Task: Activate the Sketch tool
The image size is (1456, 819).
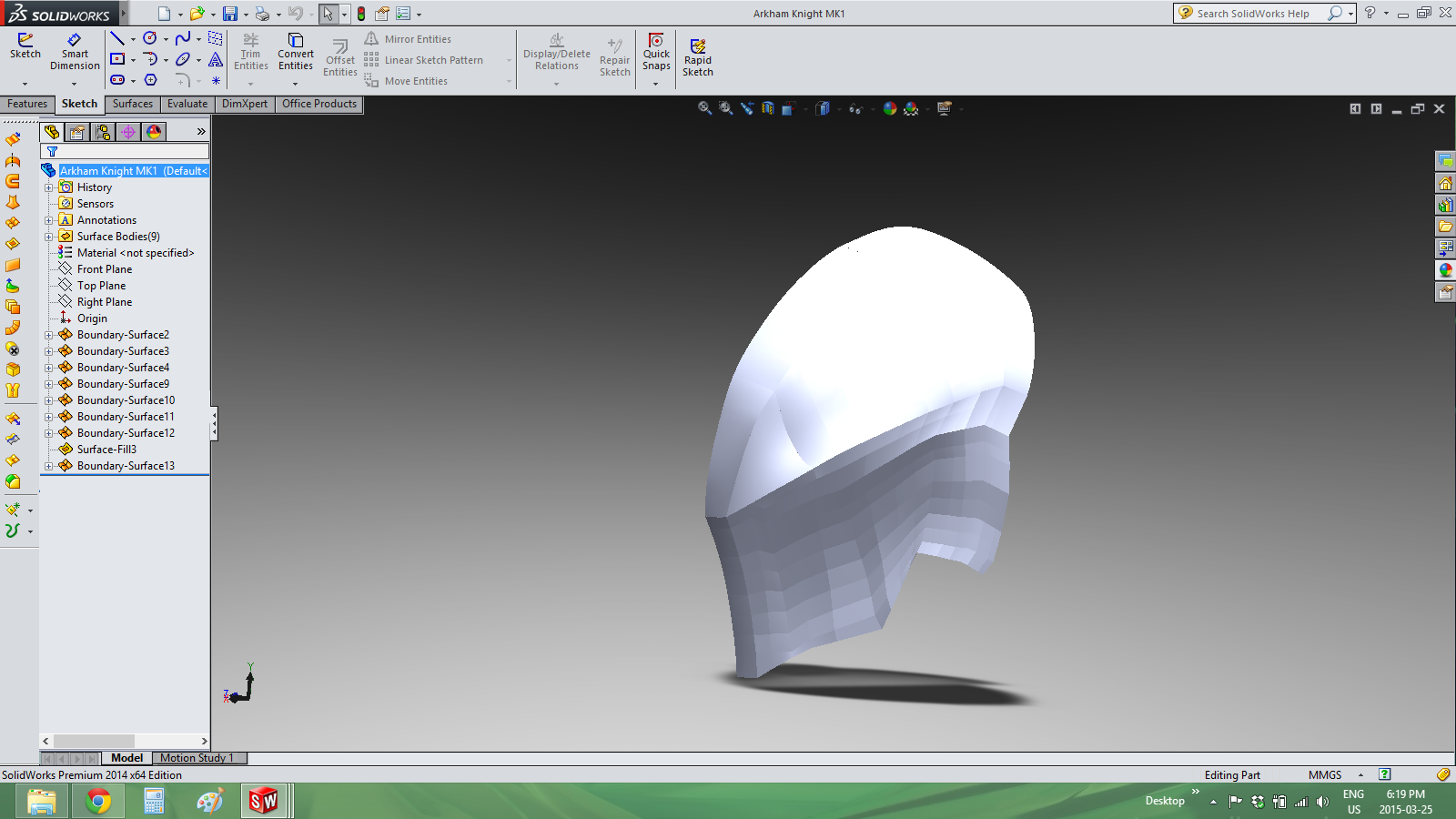Action: [x=25, y=46]
